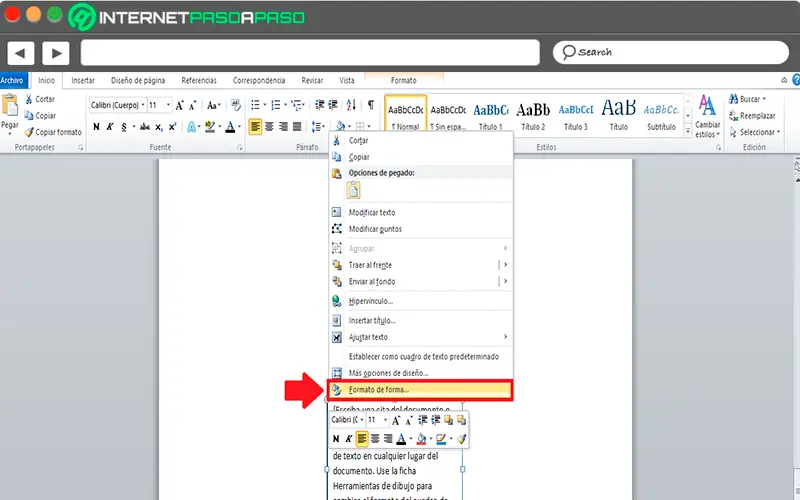Switch to the Insertar tab
800x500 pixels.
(83, 81)
